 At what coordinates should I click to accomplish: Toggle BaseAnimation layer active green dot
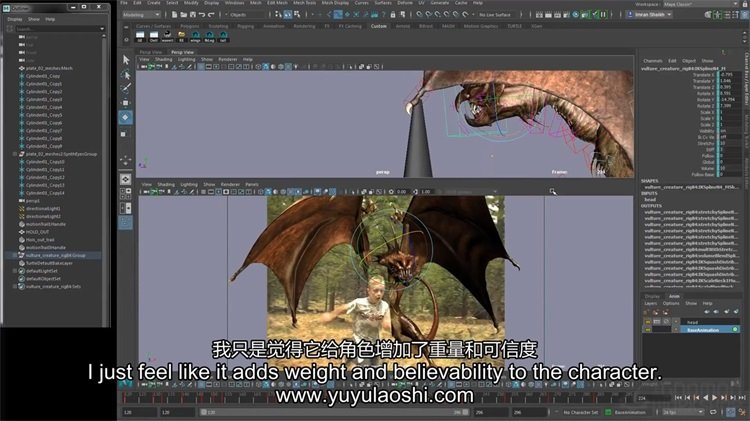[735, 330]
